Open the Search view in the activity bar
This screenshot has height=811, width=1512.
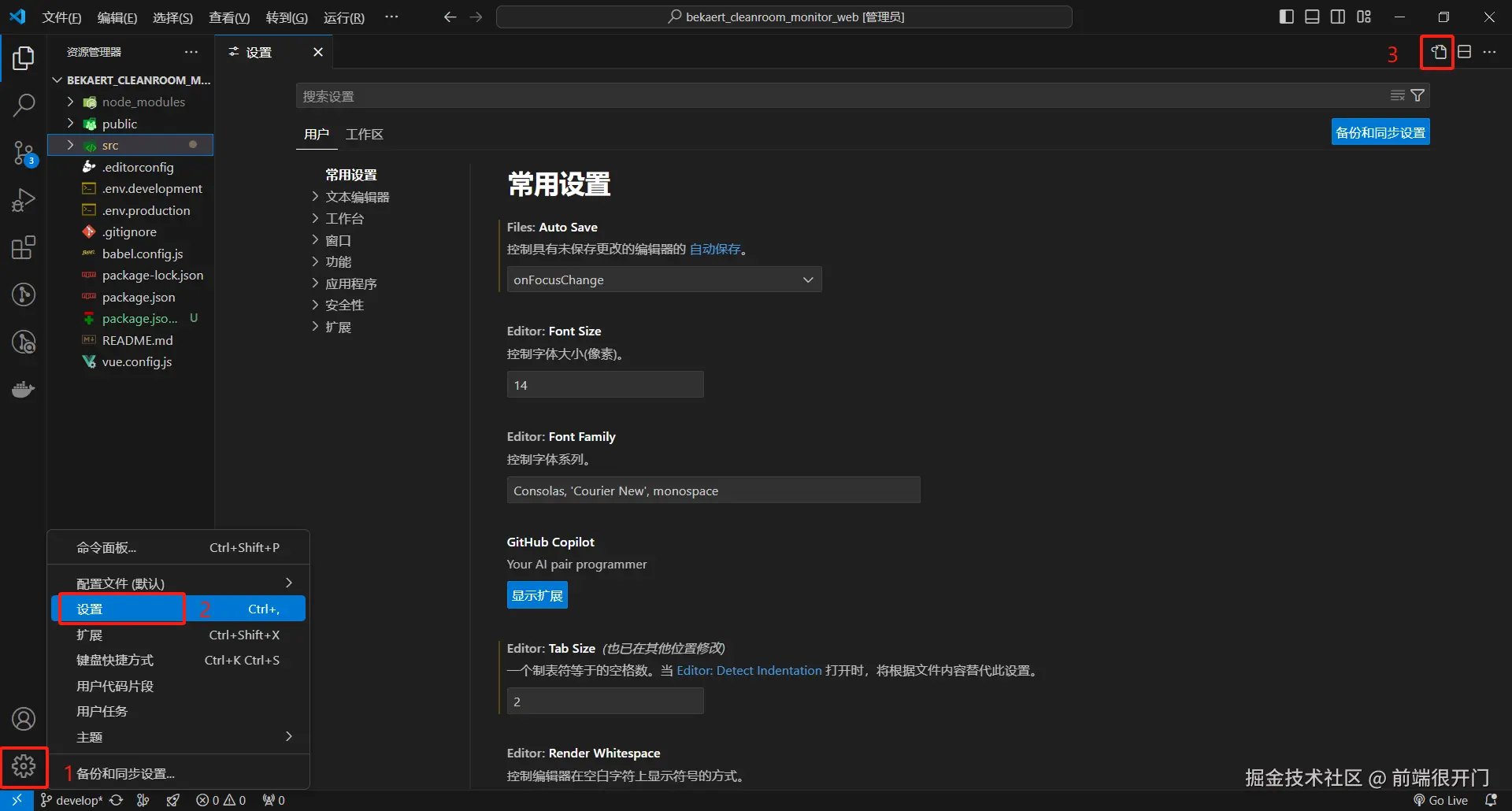[x=24, y=105]
